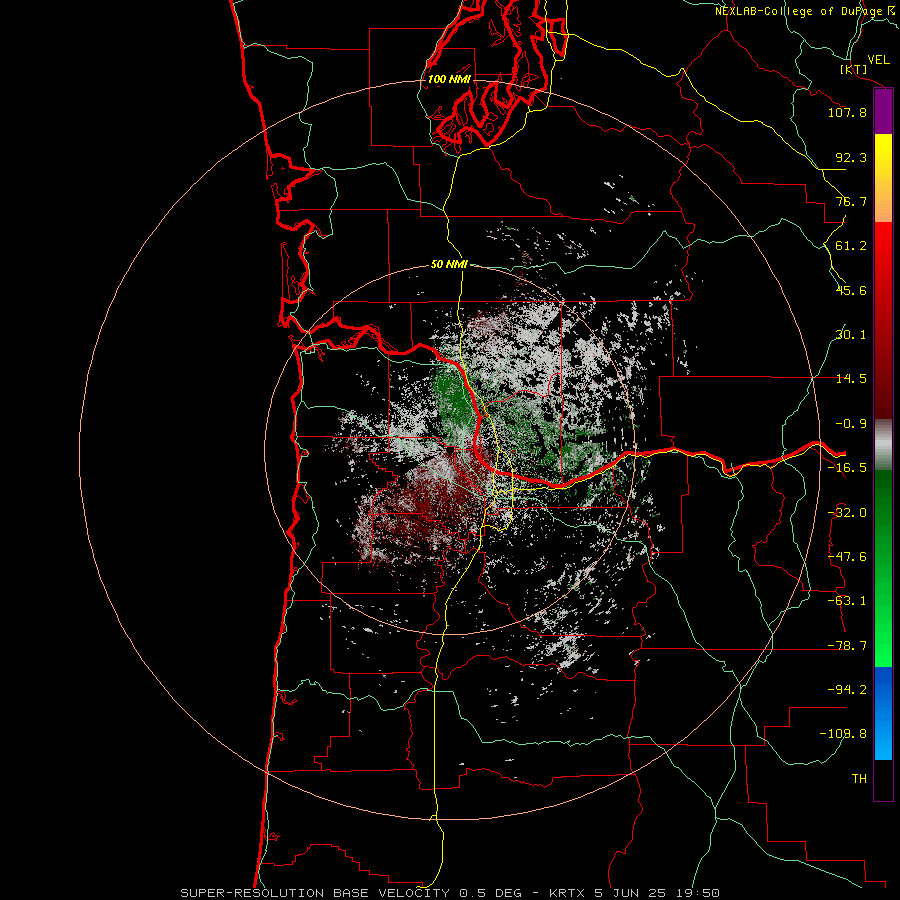Click the -109.8 velocity scale value
Screen dimensions: 900x900
[843, 734]
